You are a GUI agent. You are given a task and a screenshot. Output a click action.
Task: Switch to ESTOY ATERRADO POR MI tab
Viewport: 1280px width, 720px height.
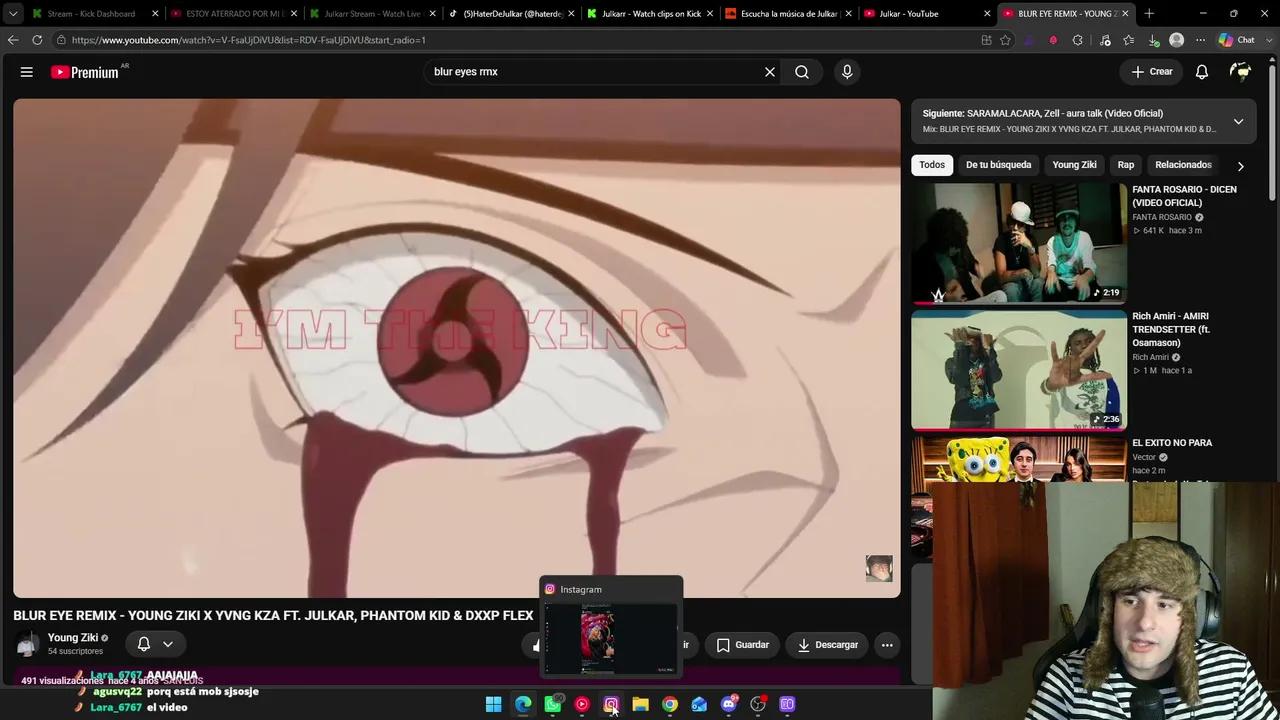click(234, 14)
